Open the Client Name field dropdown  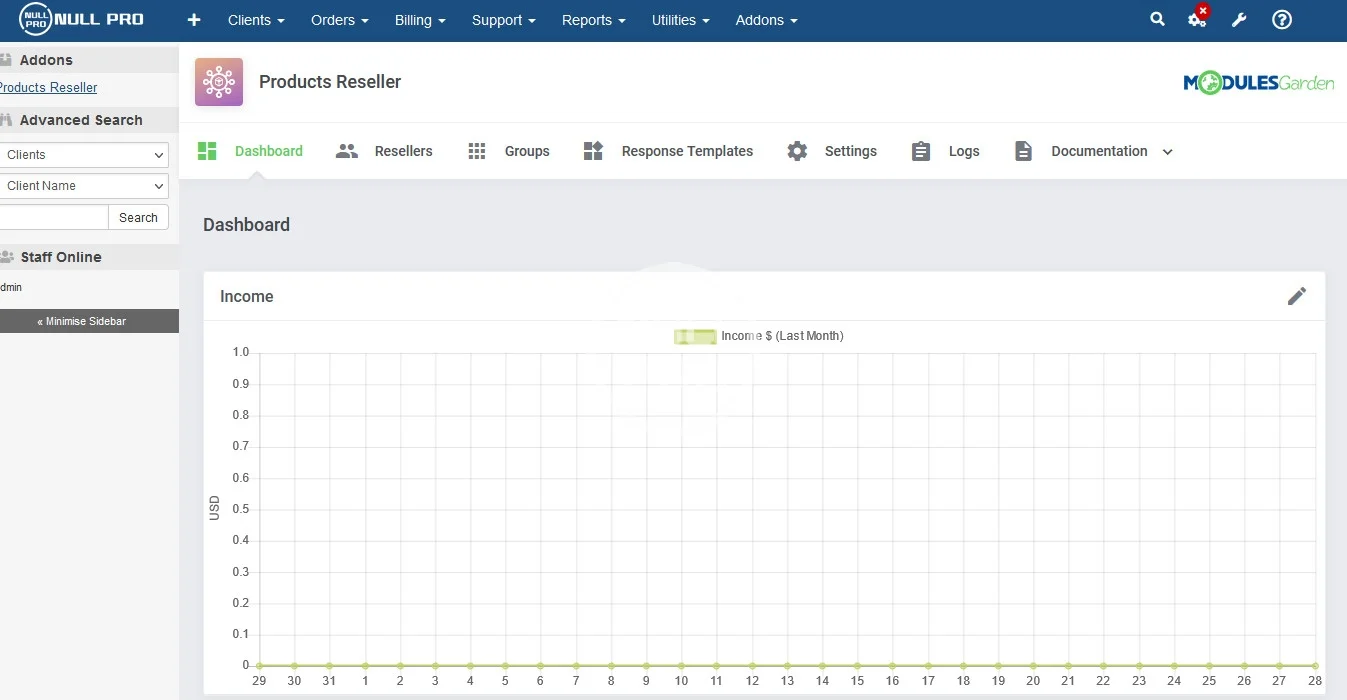pyautogui.click(x=82, y=186)
